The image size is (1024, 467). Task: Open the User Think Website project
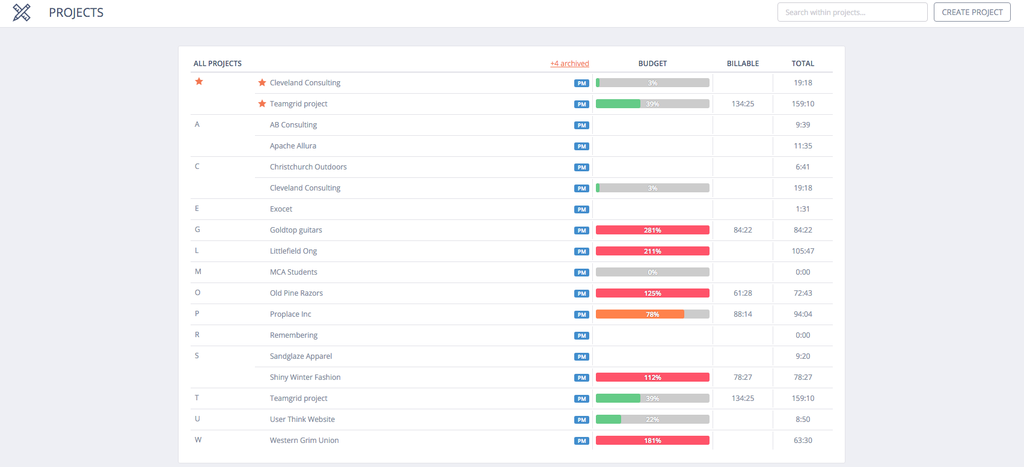302,419
